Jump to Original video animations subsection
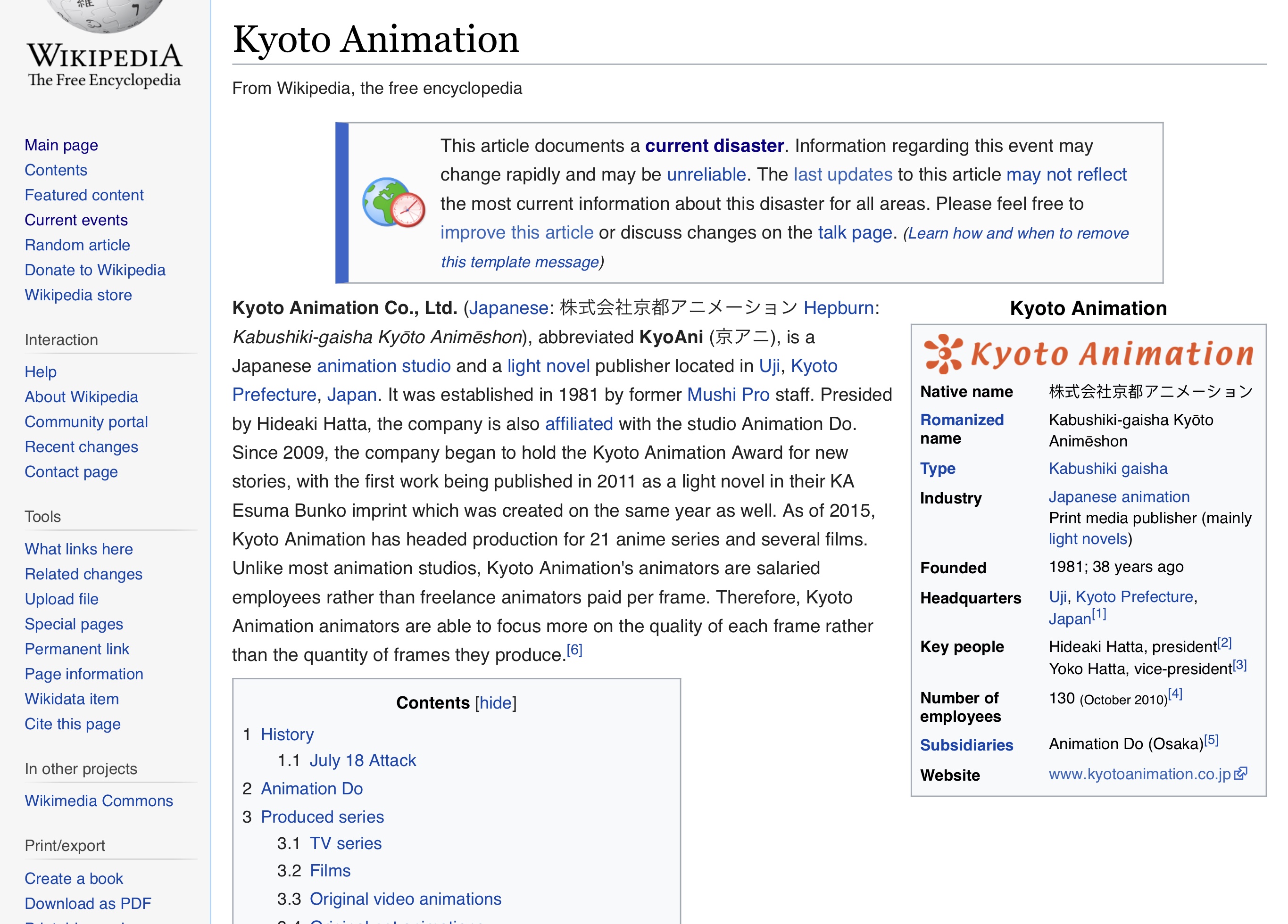The width and height of the screenshot is (1288, 924). pyautogui.click(x=406, y=899)
